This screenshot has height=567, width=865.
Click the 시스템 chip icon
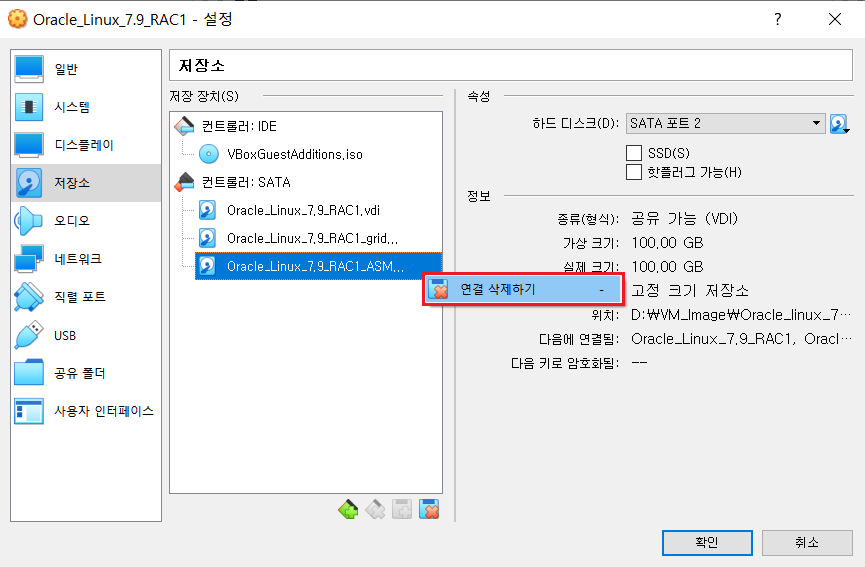click(x=29, y=107)
